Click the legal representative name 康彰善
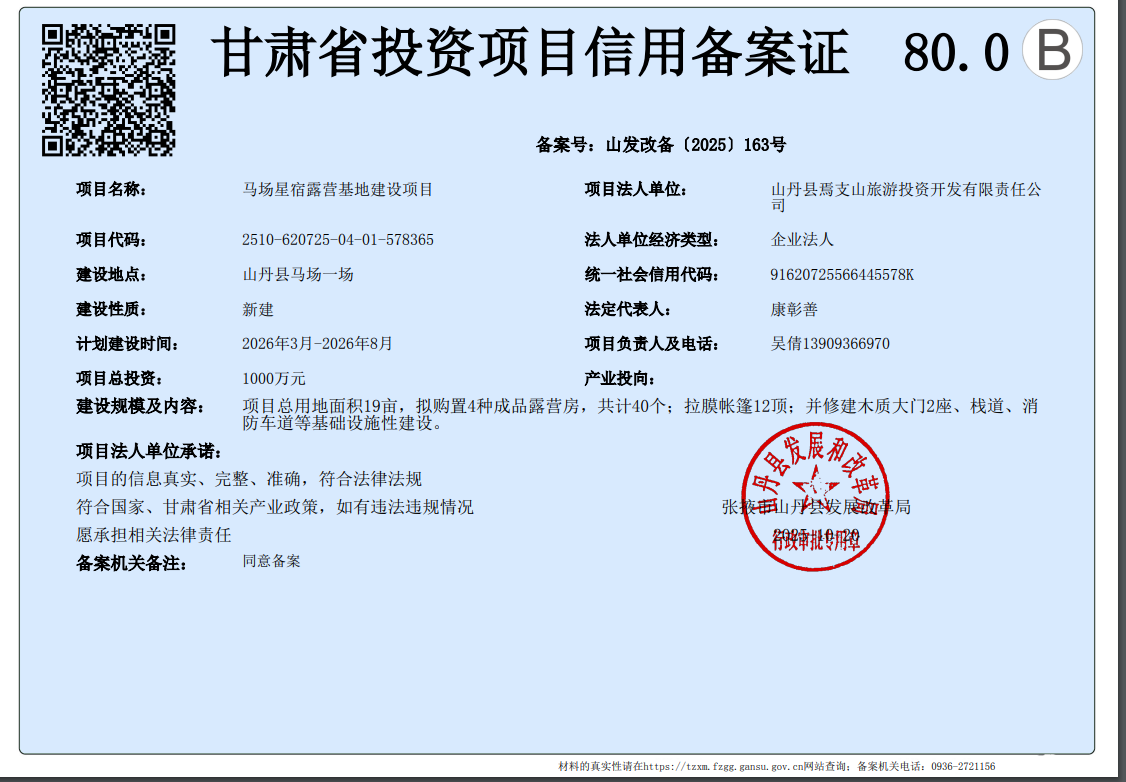 click(794, 309)
